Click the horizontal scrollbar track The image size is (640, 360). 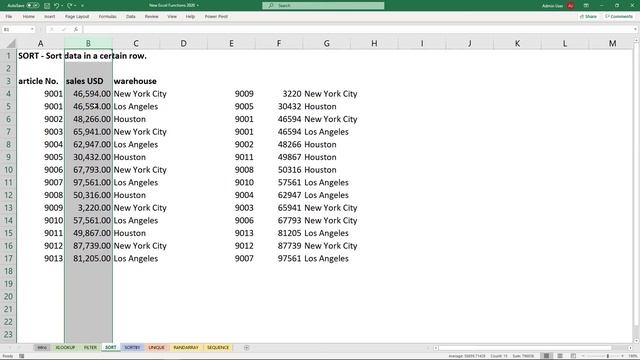[532, 348]
